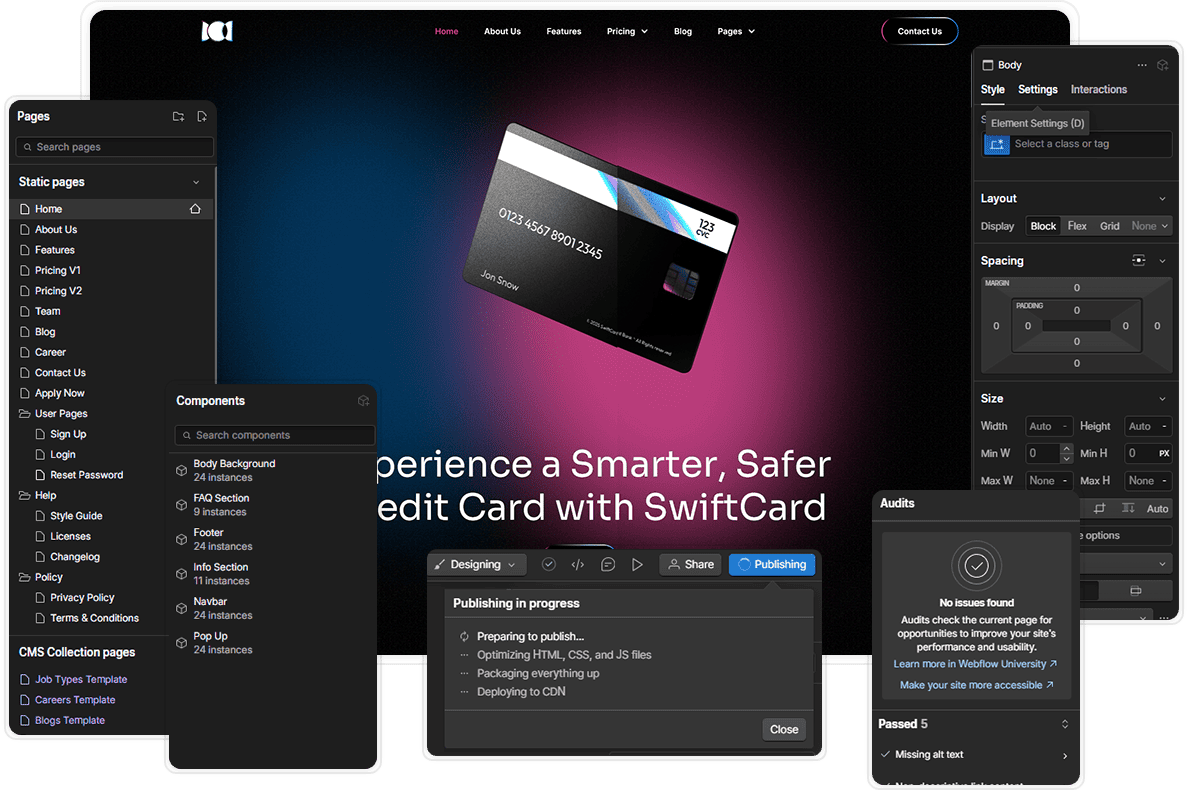Open the Pages dropdown in navbar

[736, 31]
